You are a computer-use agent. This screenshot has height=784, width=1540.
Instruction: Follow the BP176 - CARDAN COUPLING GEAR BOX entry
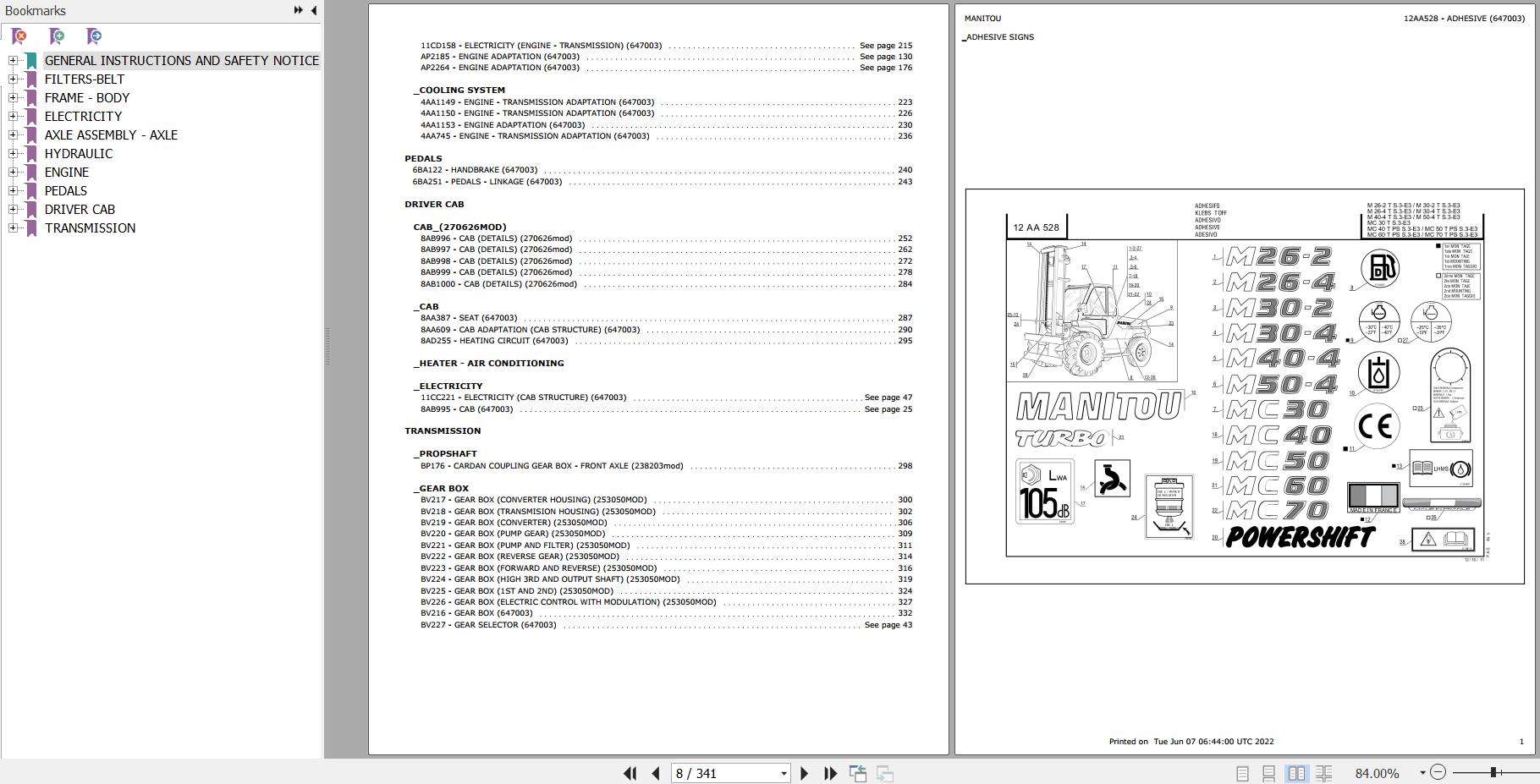(667, 466)
